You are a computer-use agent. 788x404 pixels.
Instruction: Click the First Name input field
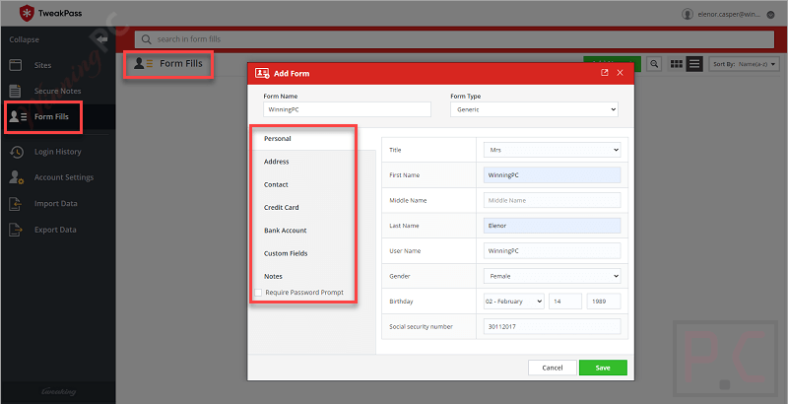(552, 175)
